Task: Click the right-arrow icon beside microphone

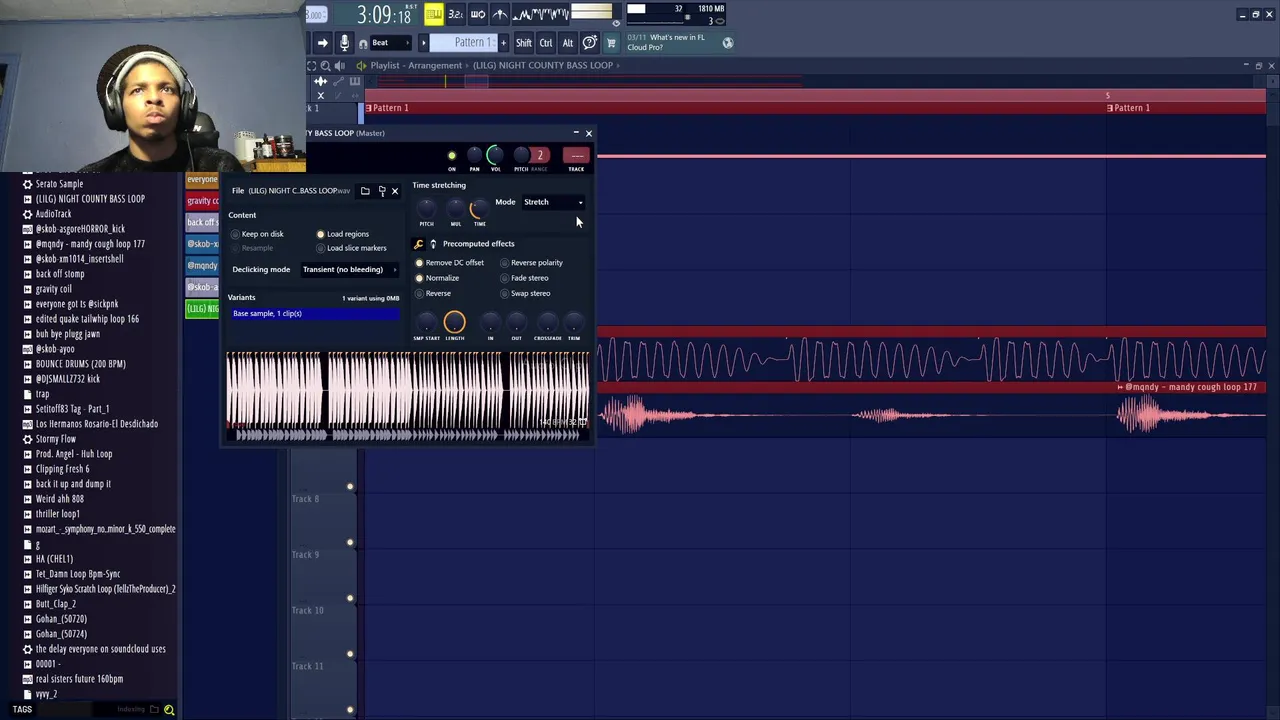Action: tap(322, 43)
